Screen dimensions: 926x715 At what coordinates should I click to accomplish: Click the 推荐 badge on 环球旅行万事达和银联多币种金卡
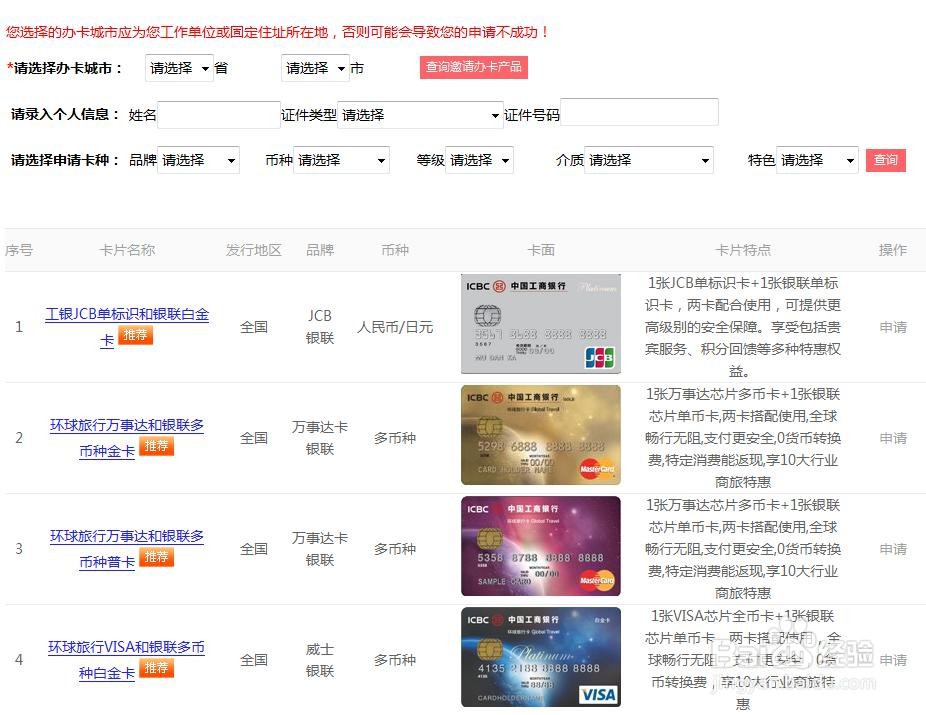(x=156, y=447)
